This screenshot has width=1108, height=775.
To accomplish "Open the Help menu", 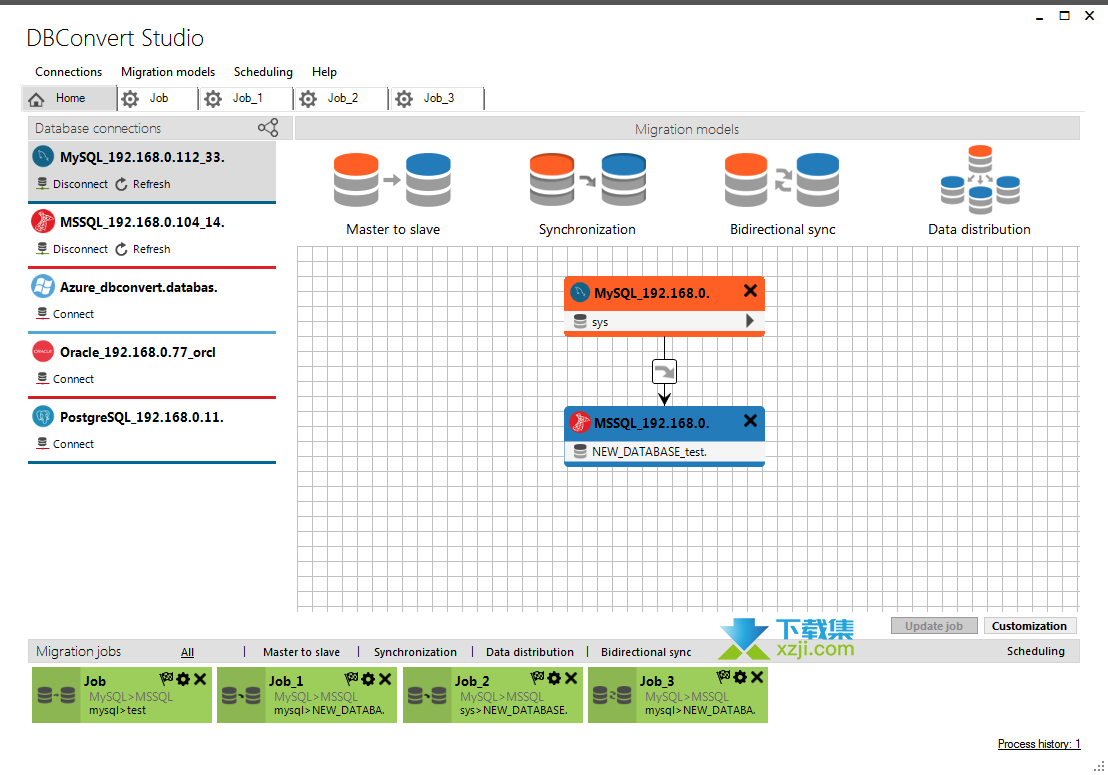I will pyautogui.click(x=324, y=71).
